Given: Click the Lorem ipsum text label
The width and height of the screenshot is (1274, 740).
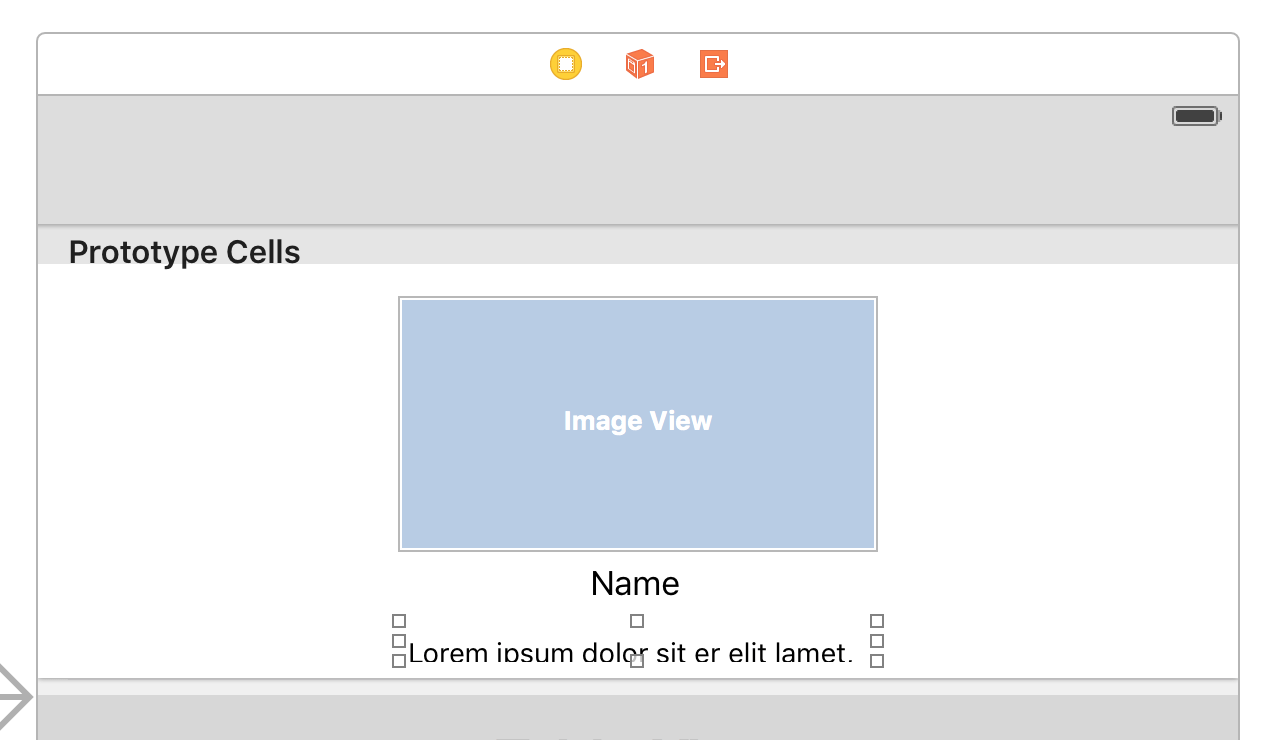Looking at the screenshot, I should click(520, 653).
